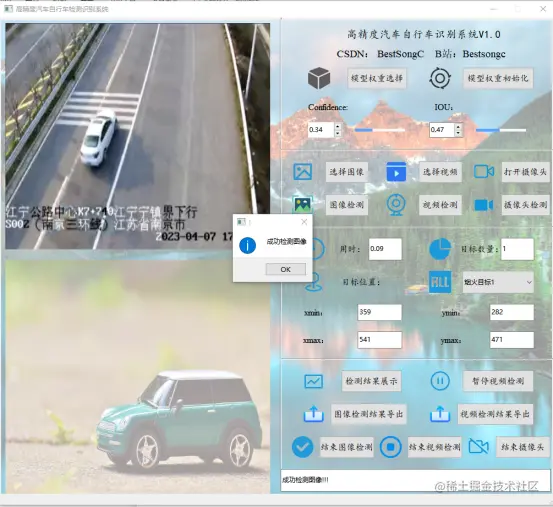Click the upload icon beside 图像检测结果导出
This screenshot has height=507, width=553.
(314, 414)
